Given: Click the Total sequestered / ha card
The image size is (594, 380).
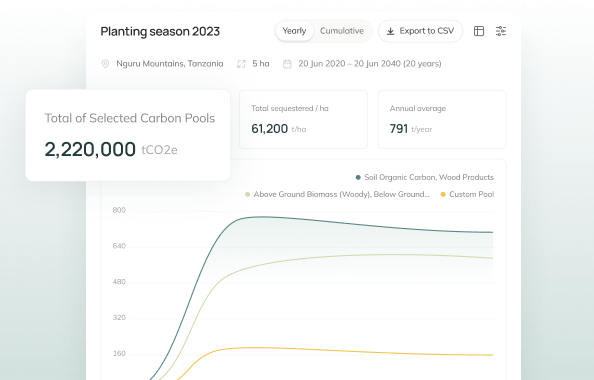Looking at the screenshot, I should click(x=303, y=119).
